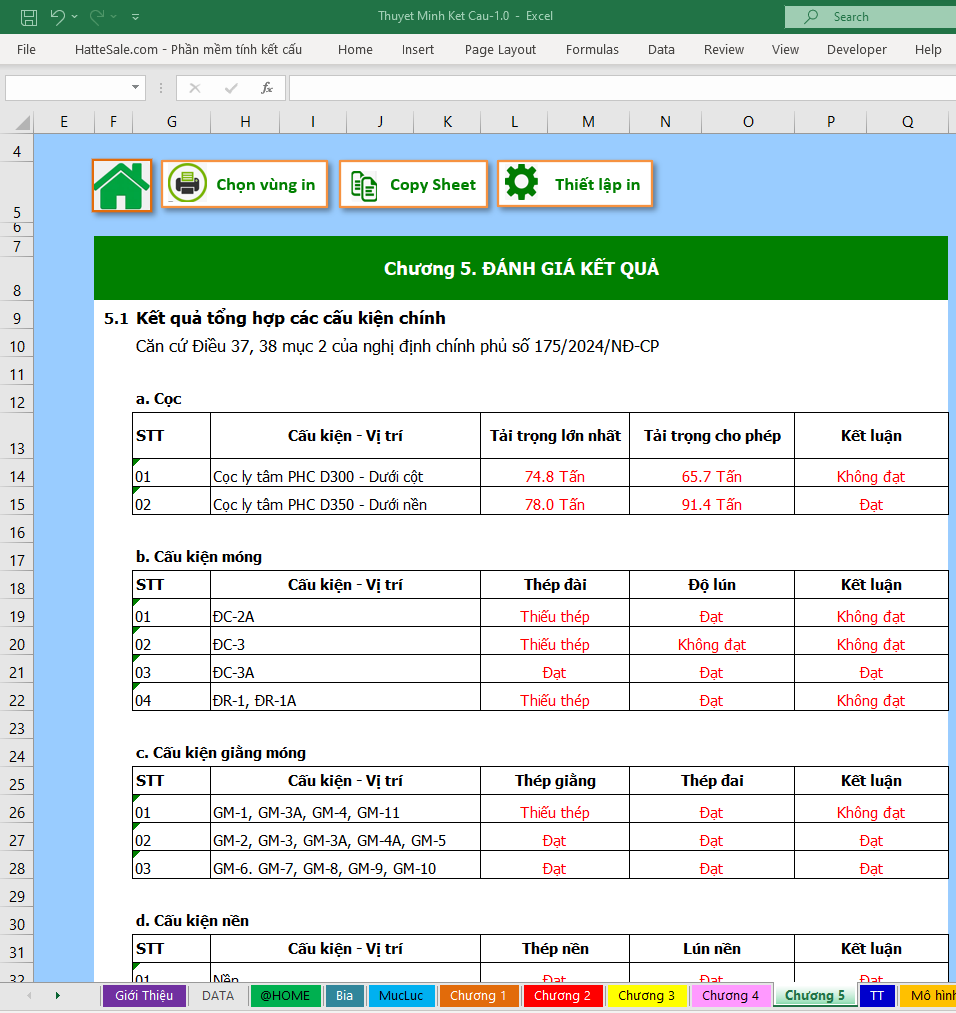Click the Undo arrow icon
The height and width of the screenshot is (1013, 956).
click(x=57, y=17)
